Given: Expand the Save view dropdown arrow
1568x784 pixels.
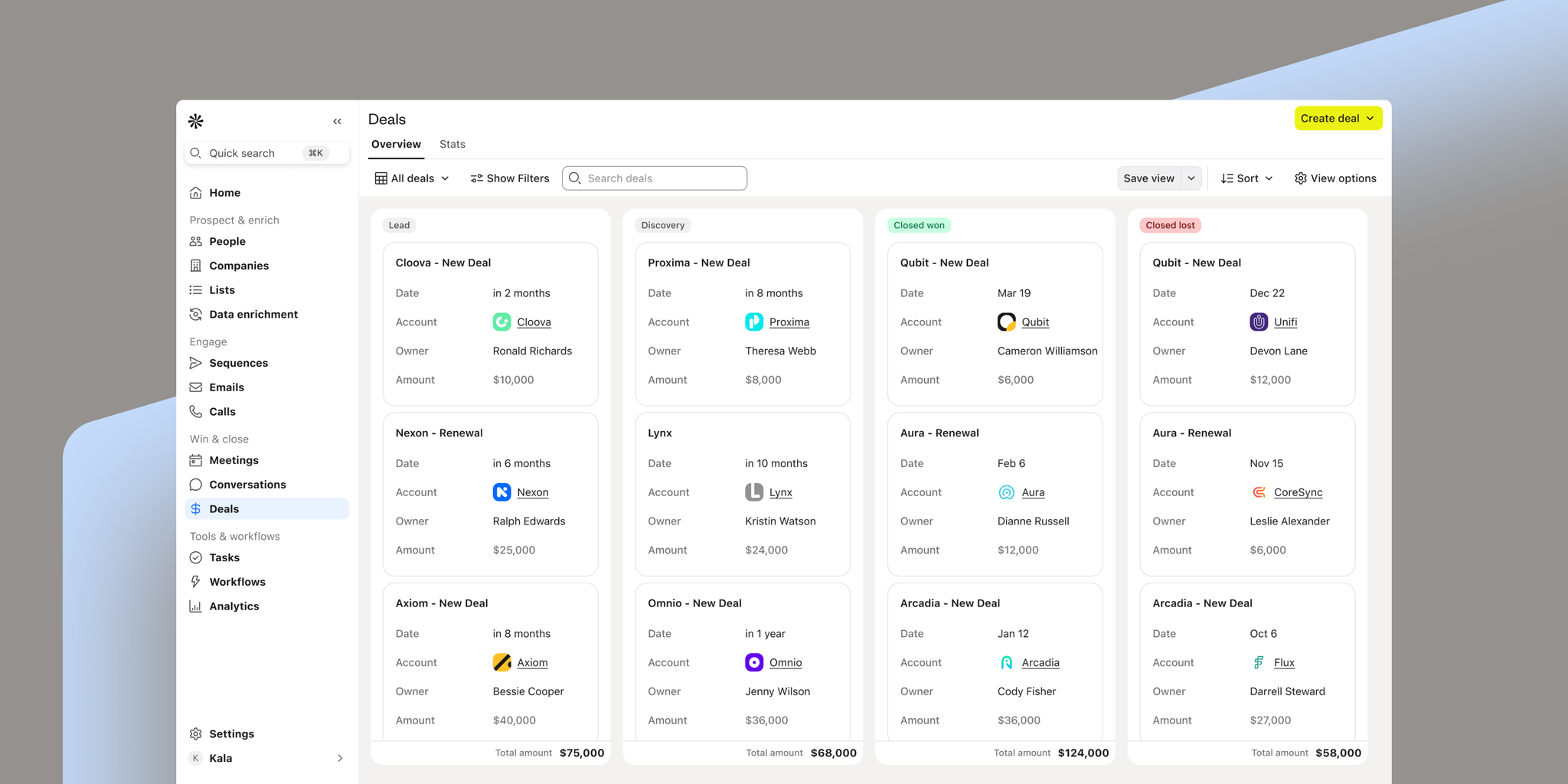Looking at the screenshot, I should pyautogui.click(x=1191, y=178).
